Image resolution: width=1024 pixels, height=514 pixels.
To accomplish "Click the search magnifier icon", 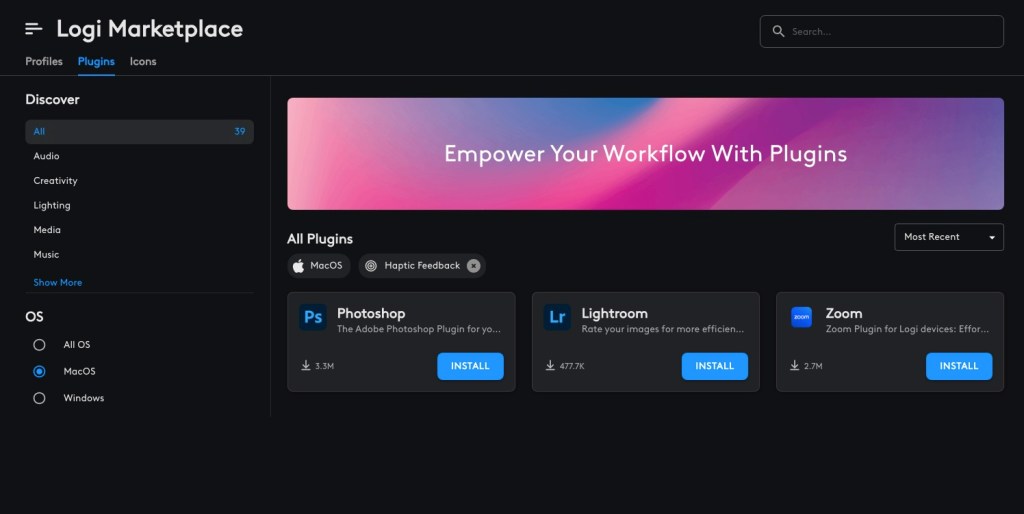I will tap(778, 31).
